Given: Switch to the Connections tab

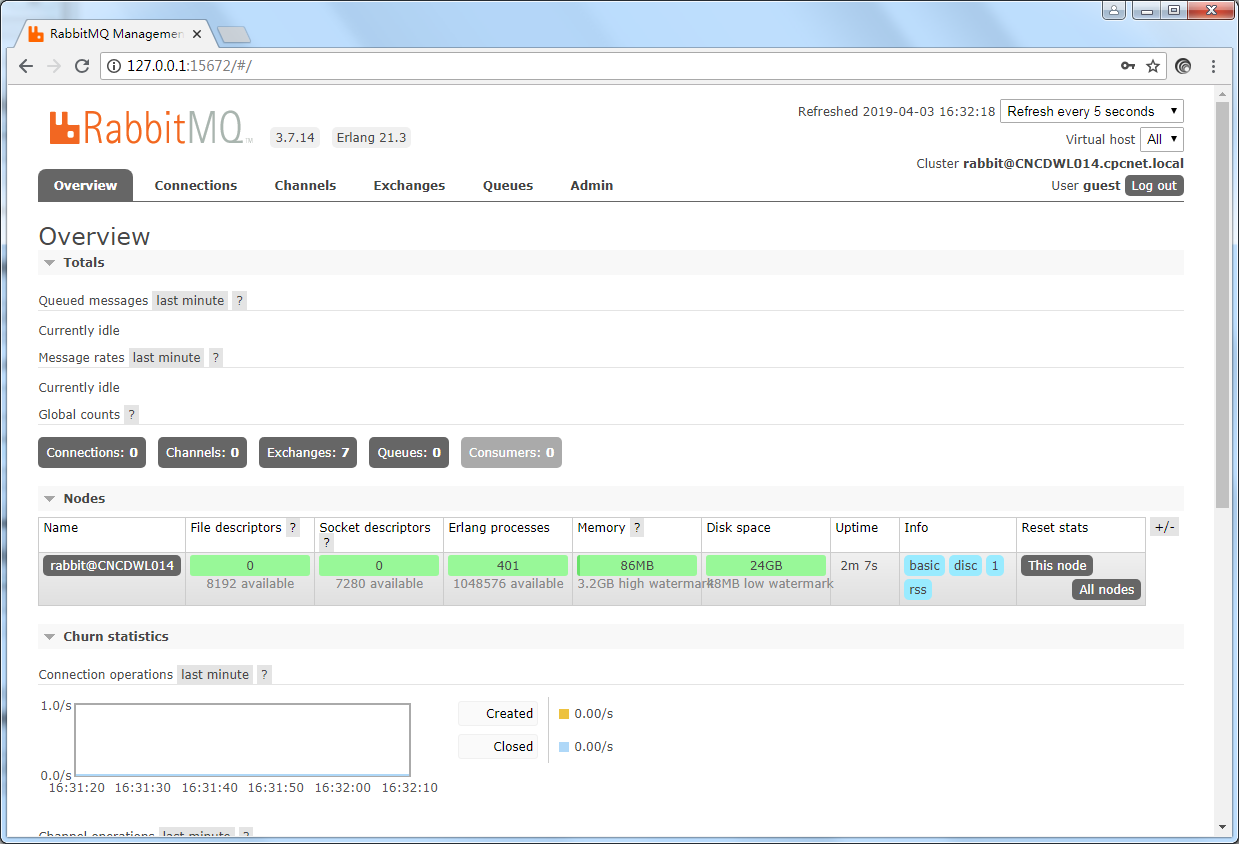Looking at the screenshot, I should (x=196, y=185).
